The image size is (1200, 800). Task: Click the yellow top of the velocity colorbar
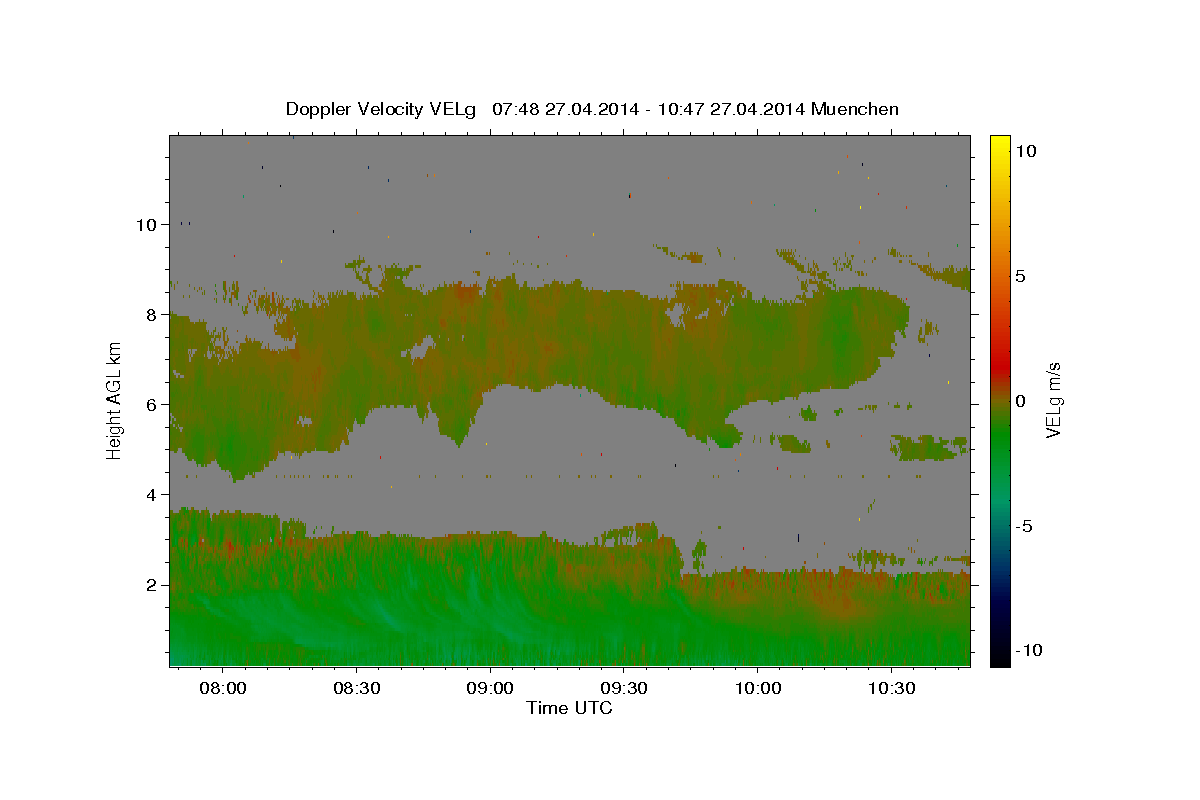tap(1000, 141)
